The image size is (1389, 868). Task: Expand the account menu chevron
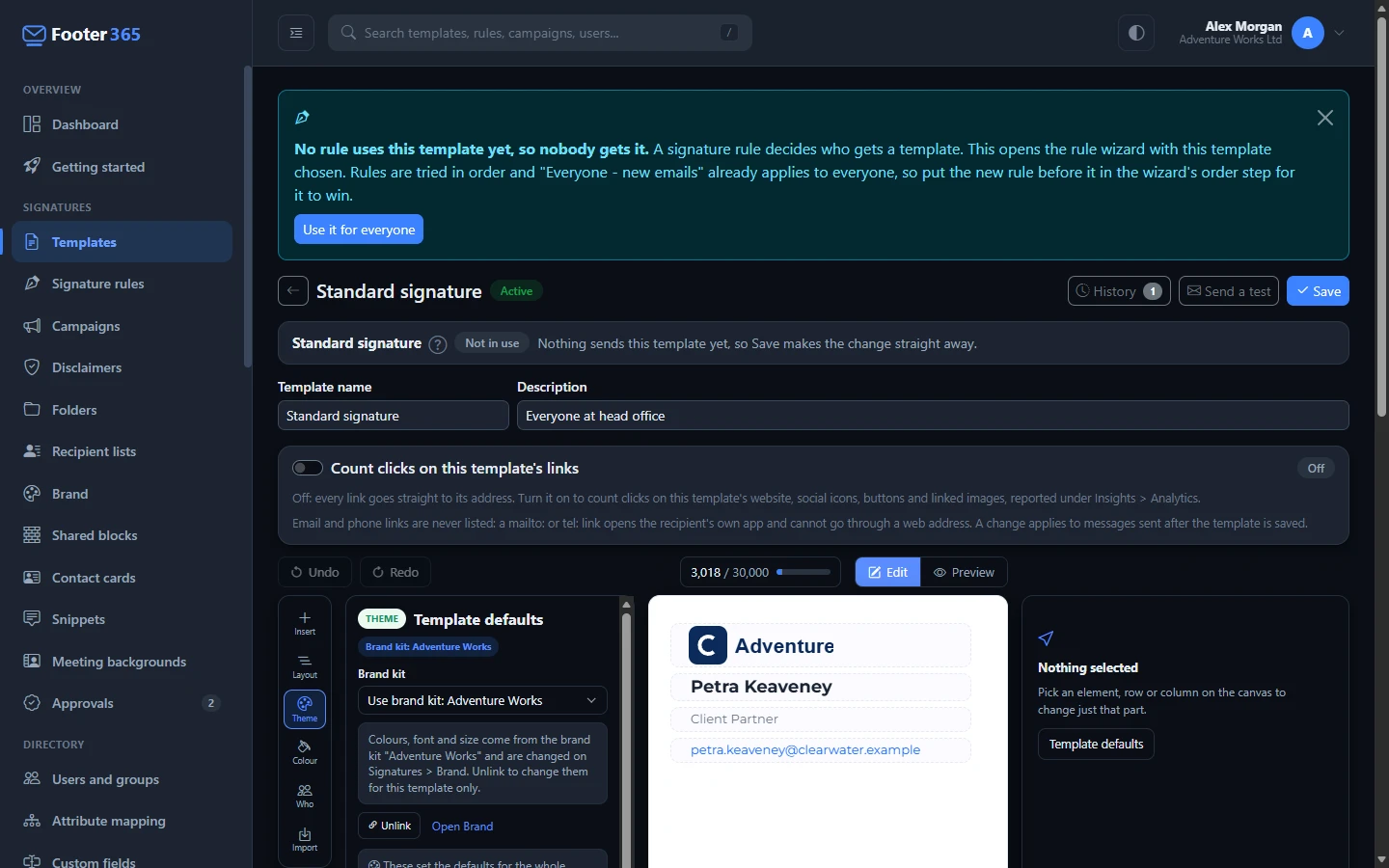point(1340,33)
